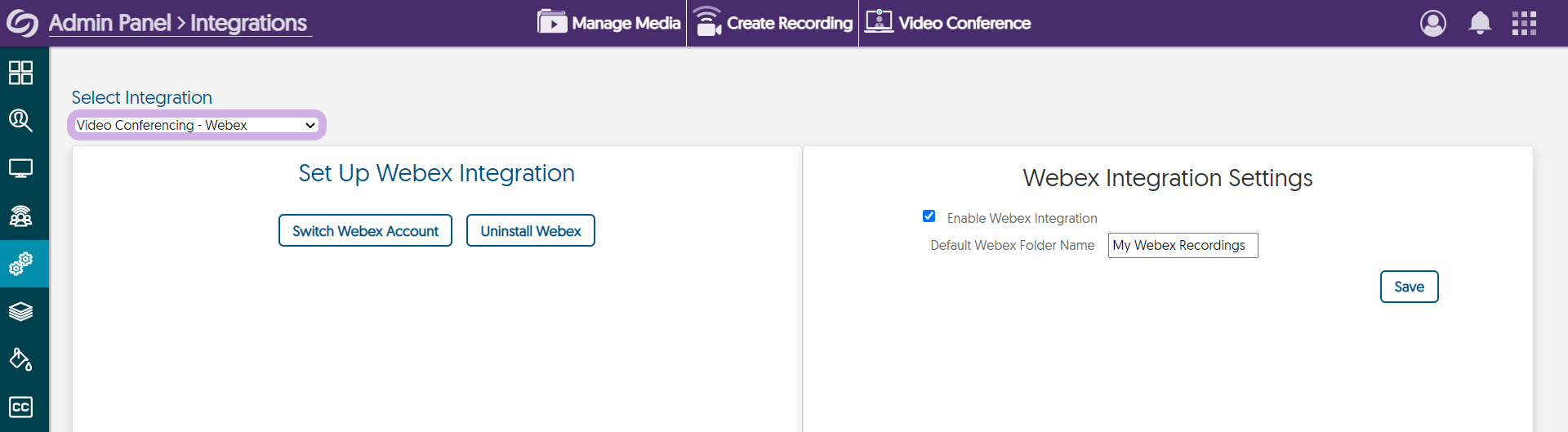Click the Switch Webex Account button
Viewport: 1568px width, 432px height.
(x=365, y=231)
